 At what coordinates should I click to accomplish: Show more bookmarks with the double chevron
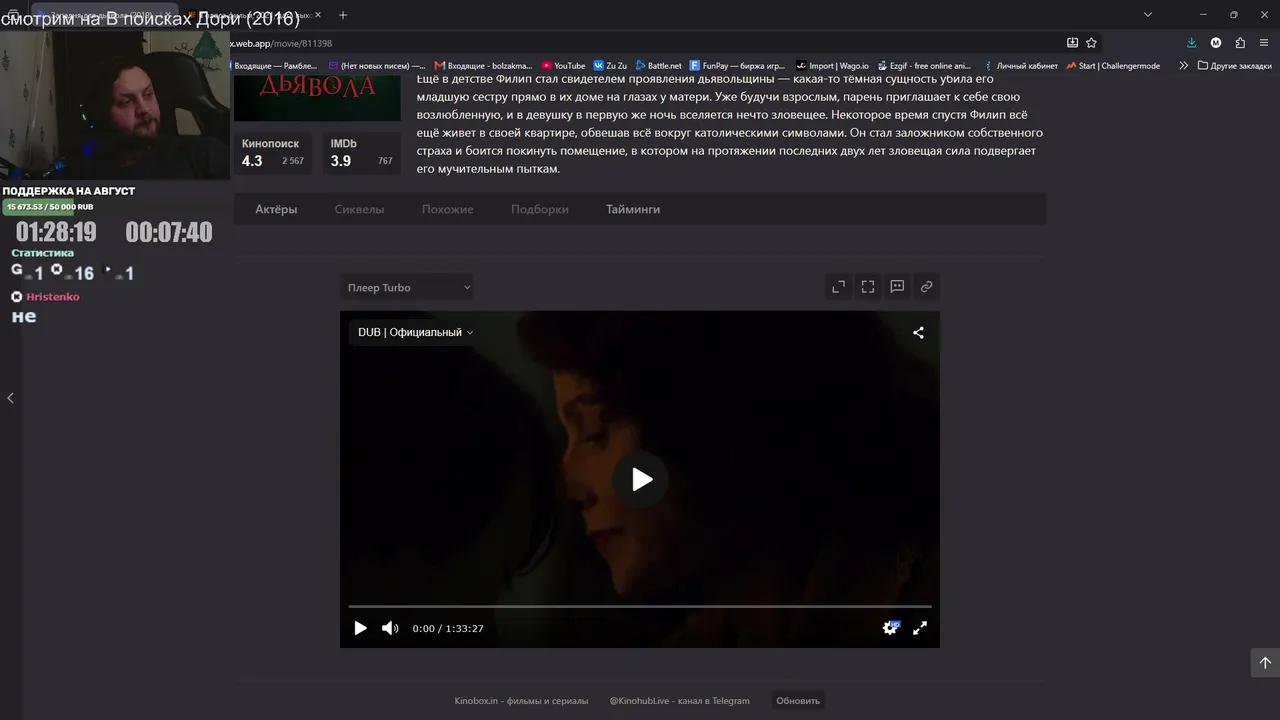click(1184, 66)
